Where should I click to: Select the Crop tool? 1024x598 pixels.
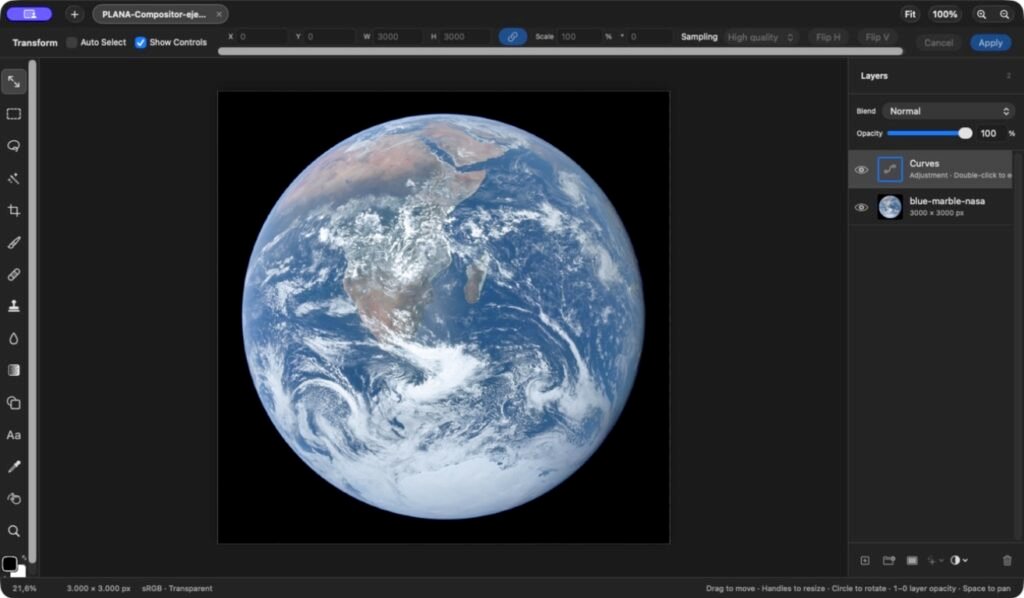click(14, 210)
